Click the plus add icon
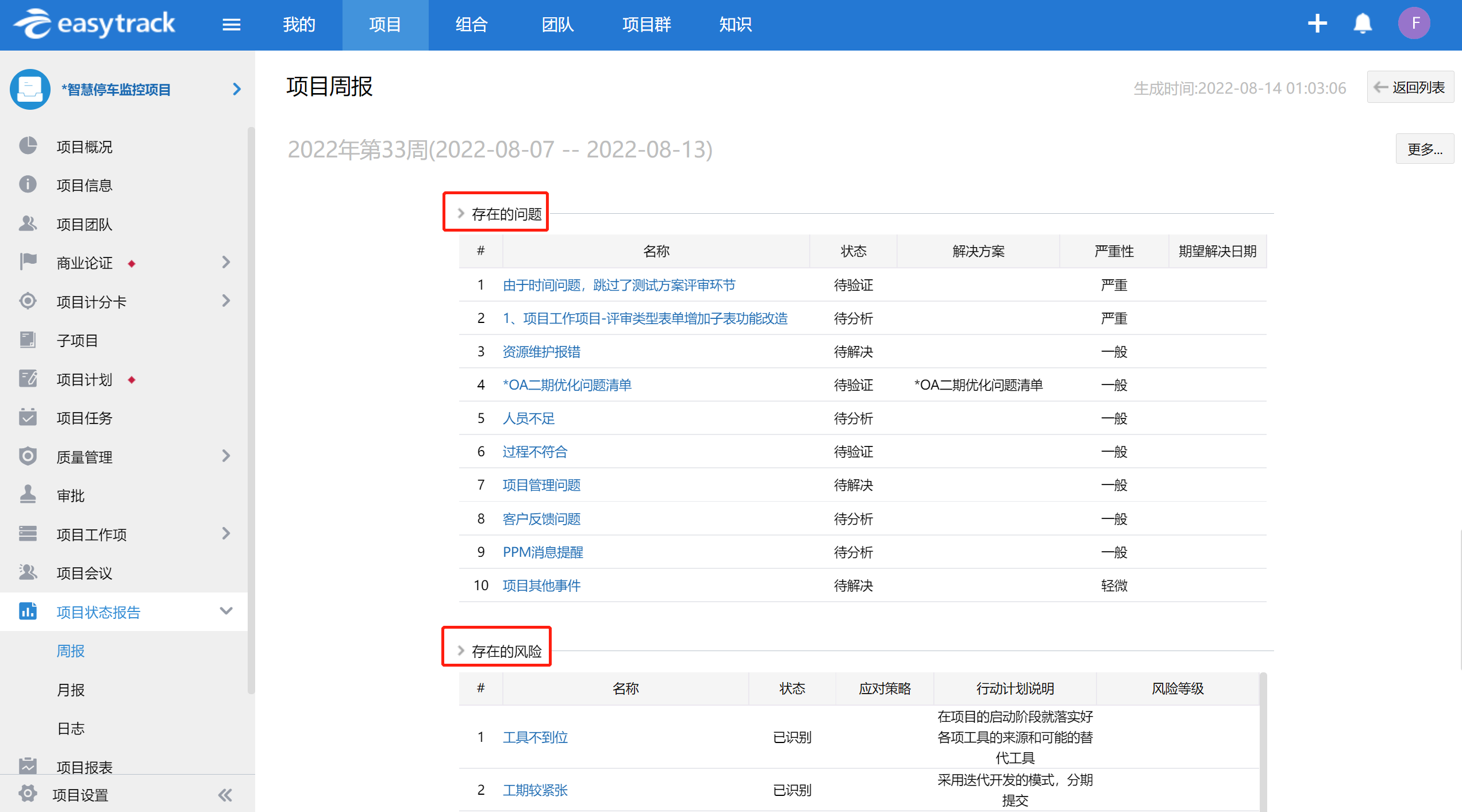 1317,24
